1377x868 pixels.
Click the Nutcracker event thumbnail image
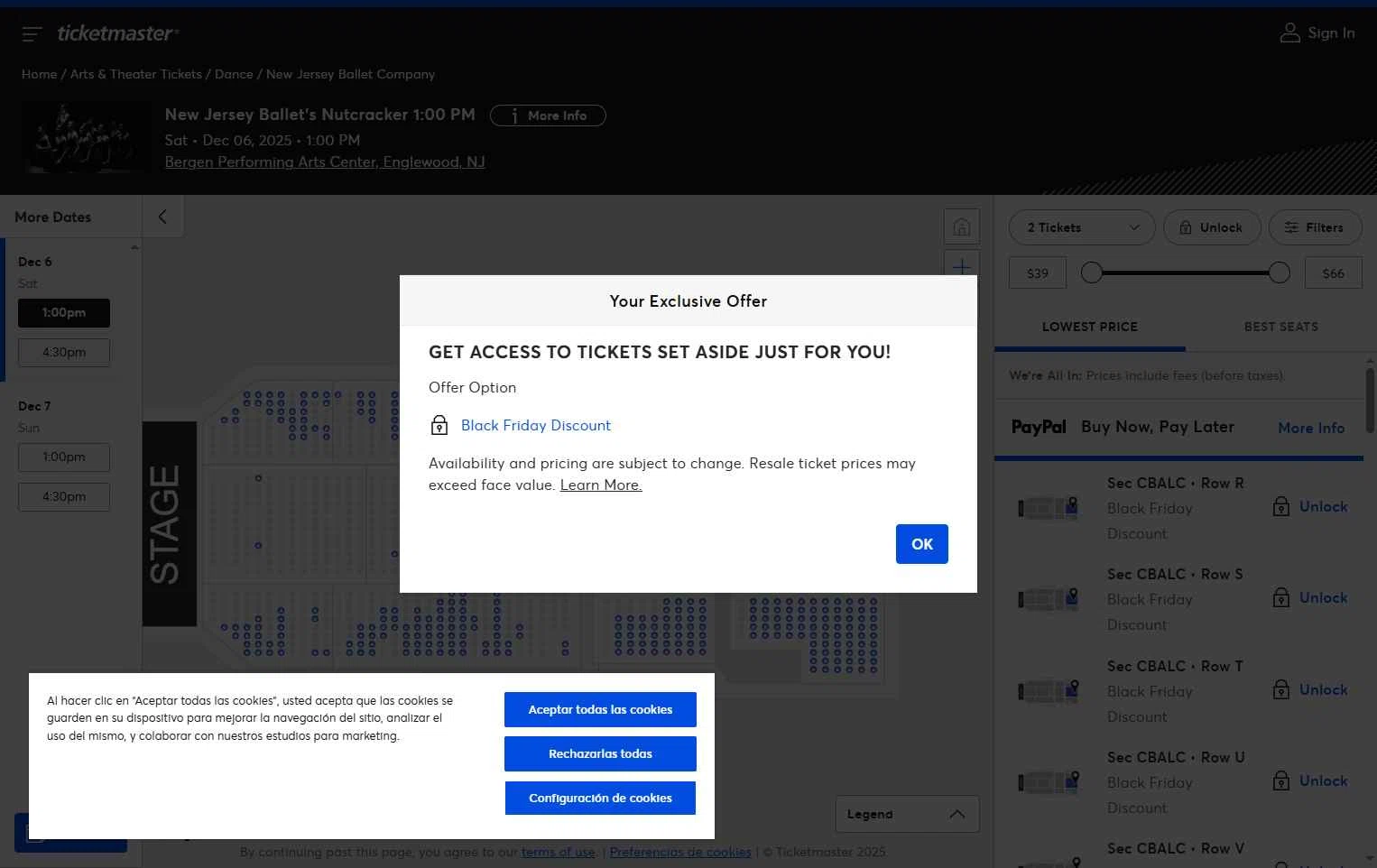85,137
